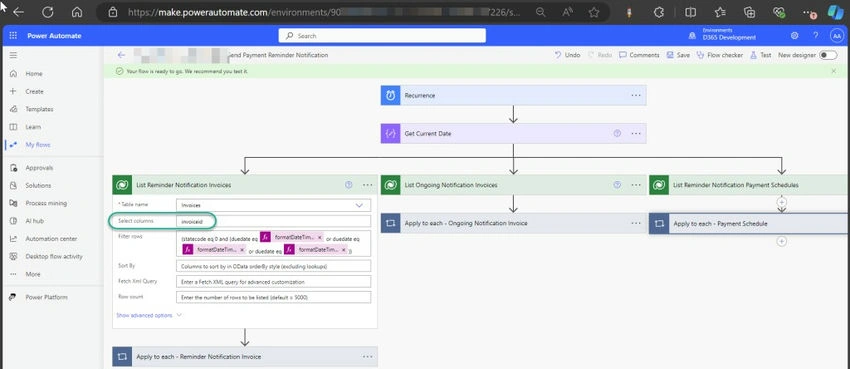Image resolution: width=850 pixels, height=369 pixels.
Task: Open Comments in the command bar
Action: pos(639,55)
